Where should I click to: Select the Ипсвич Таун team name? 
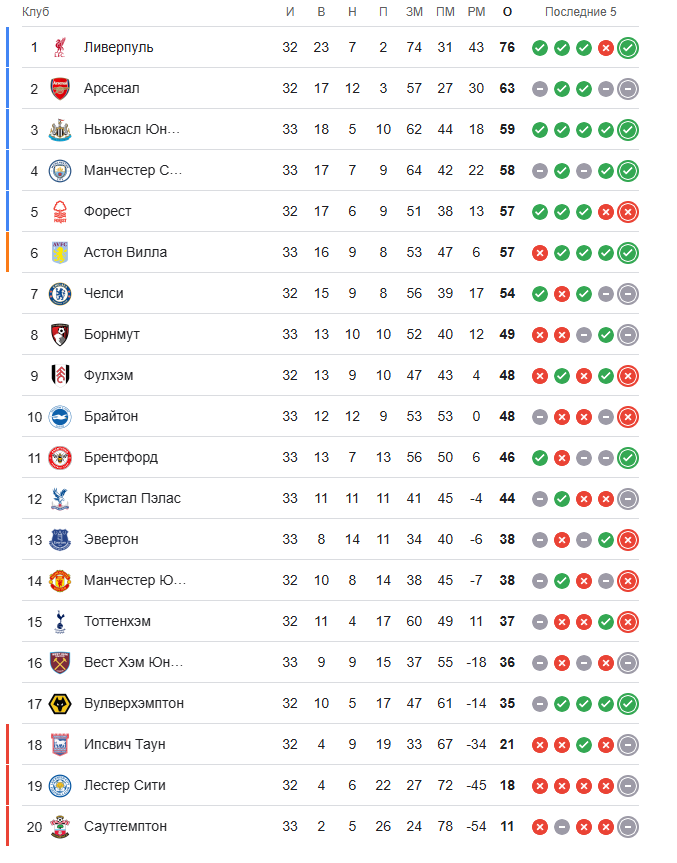coord(124,745)
